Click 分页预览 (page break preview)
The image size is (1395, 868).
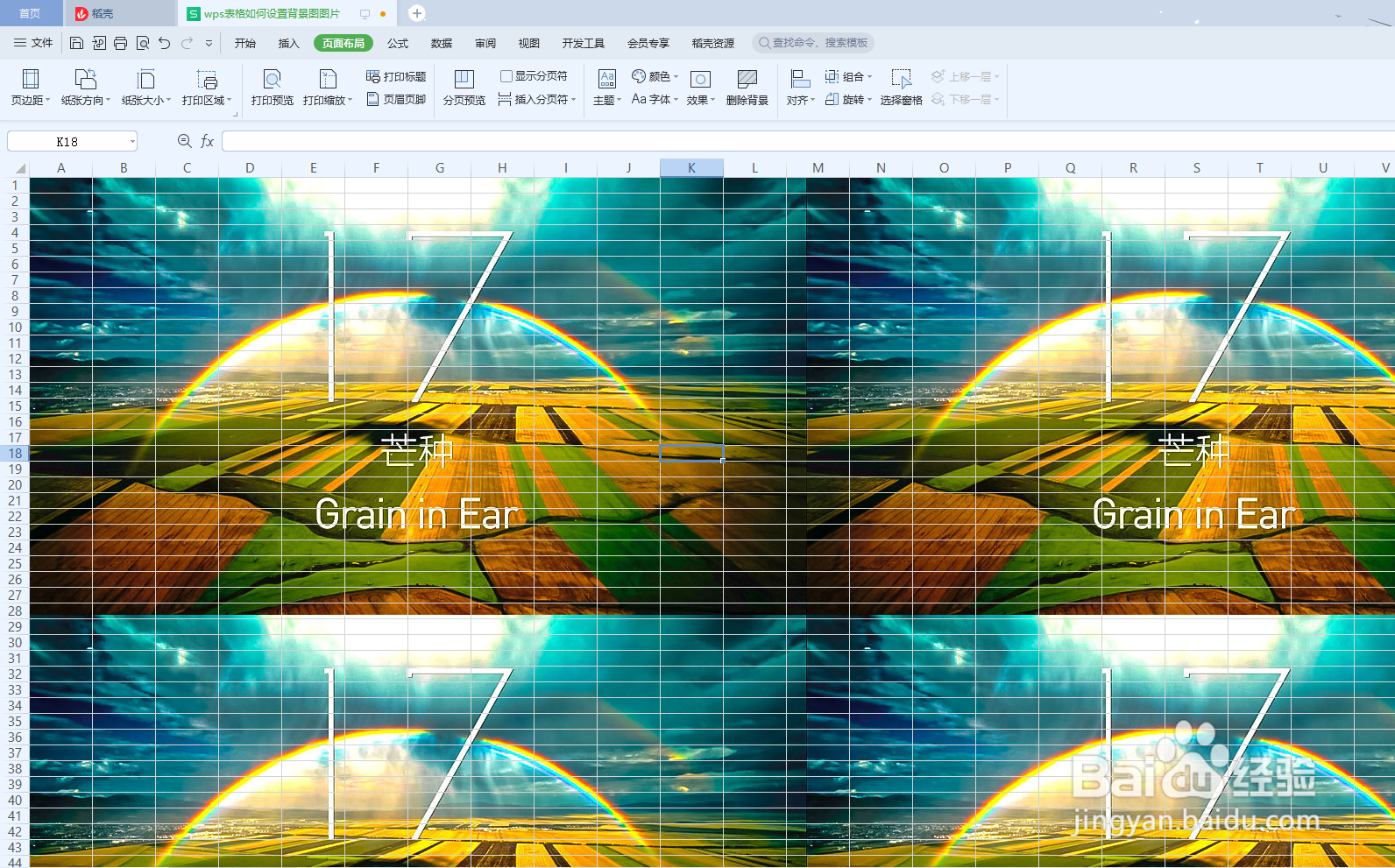(464, 88)
